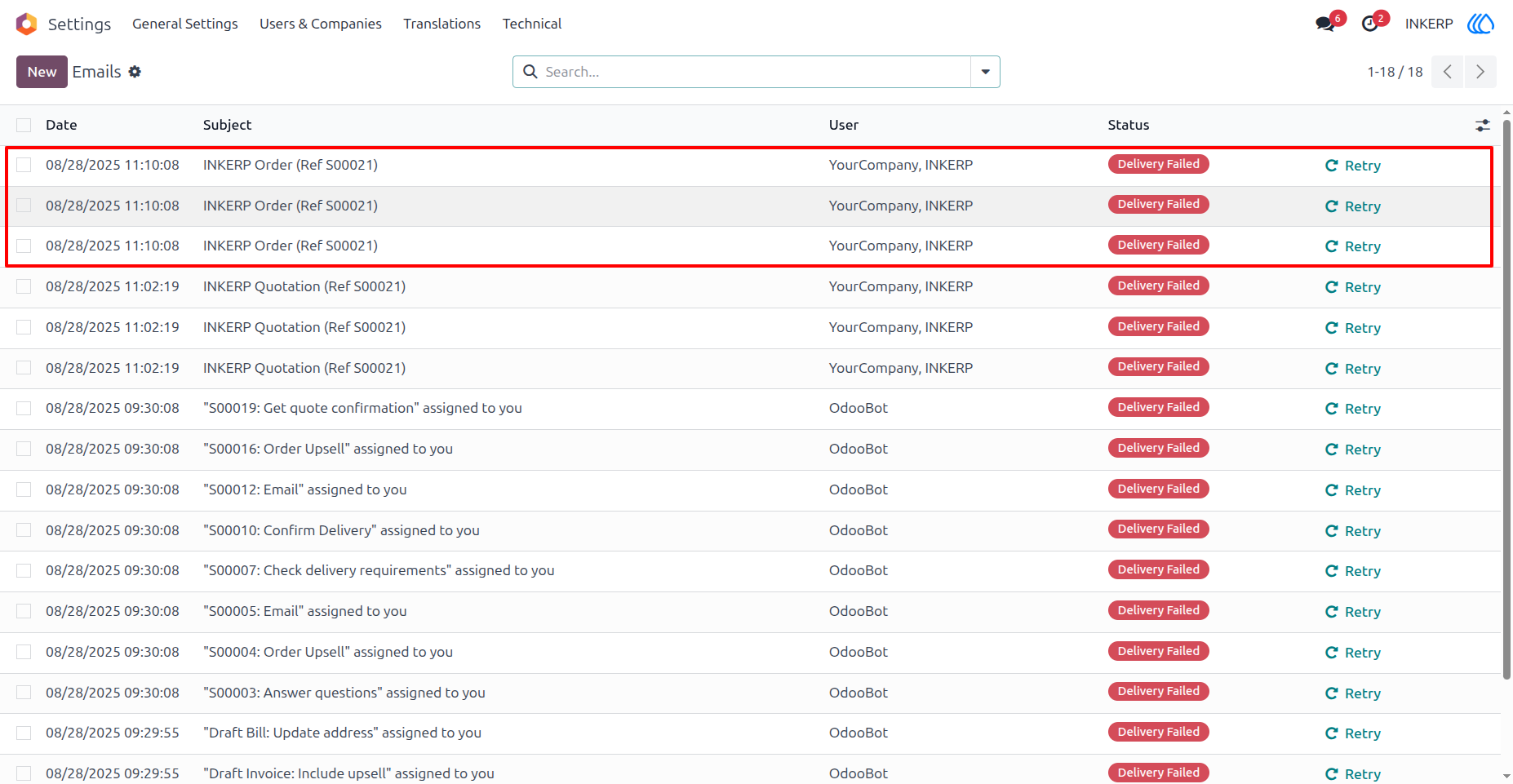The width and height of the screenshot is (1513, 784).
Task: Check the "Draft Invoice: Include upsell" row box
Action: point(24,773)
